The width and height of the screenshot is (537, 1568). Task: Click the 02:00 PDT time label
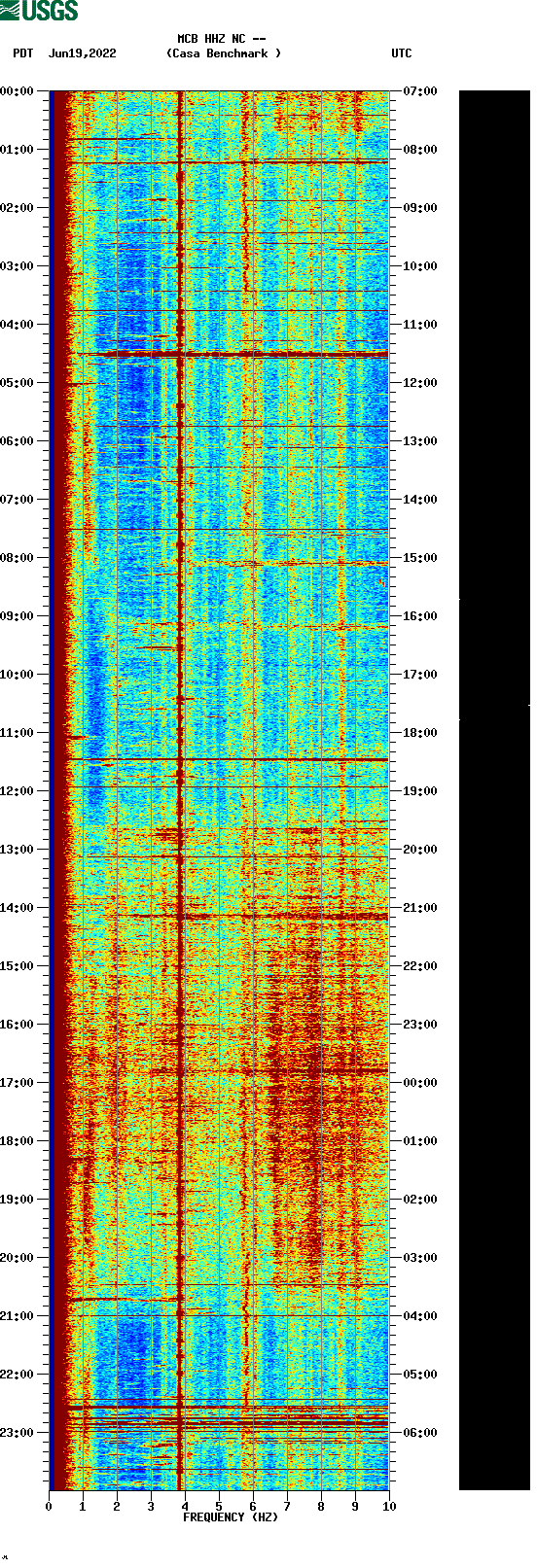click(x=17, y=208)
